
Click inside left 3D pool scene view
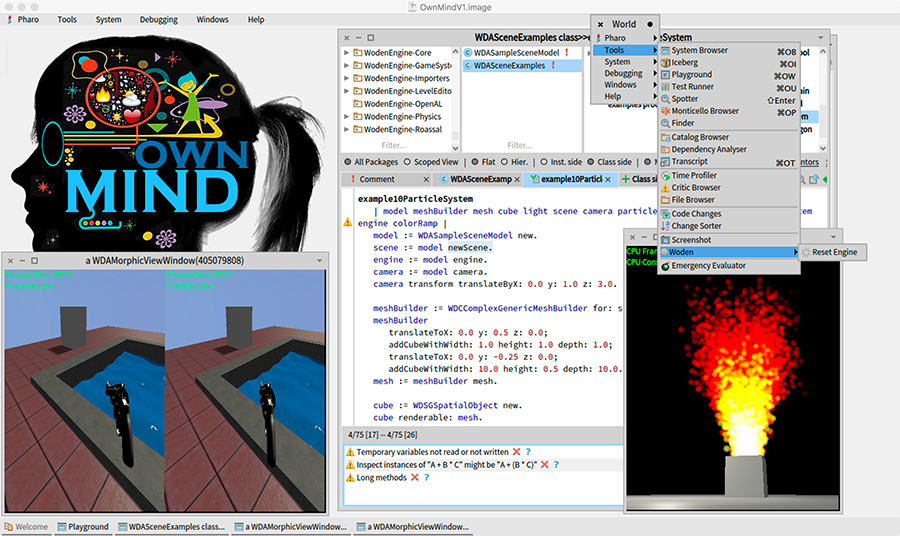pos(84,390)
